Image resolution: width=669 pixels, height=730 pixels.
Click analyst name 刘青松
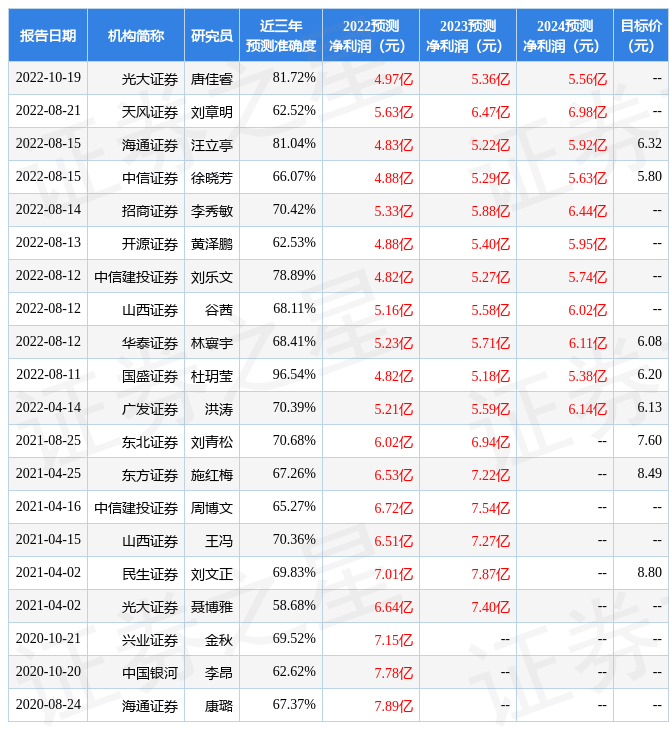point(212,442)
